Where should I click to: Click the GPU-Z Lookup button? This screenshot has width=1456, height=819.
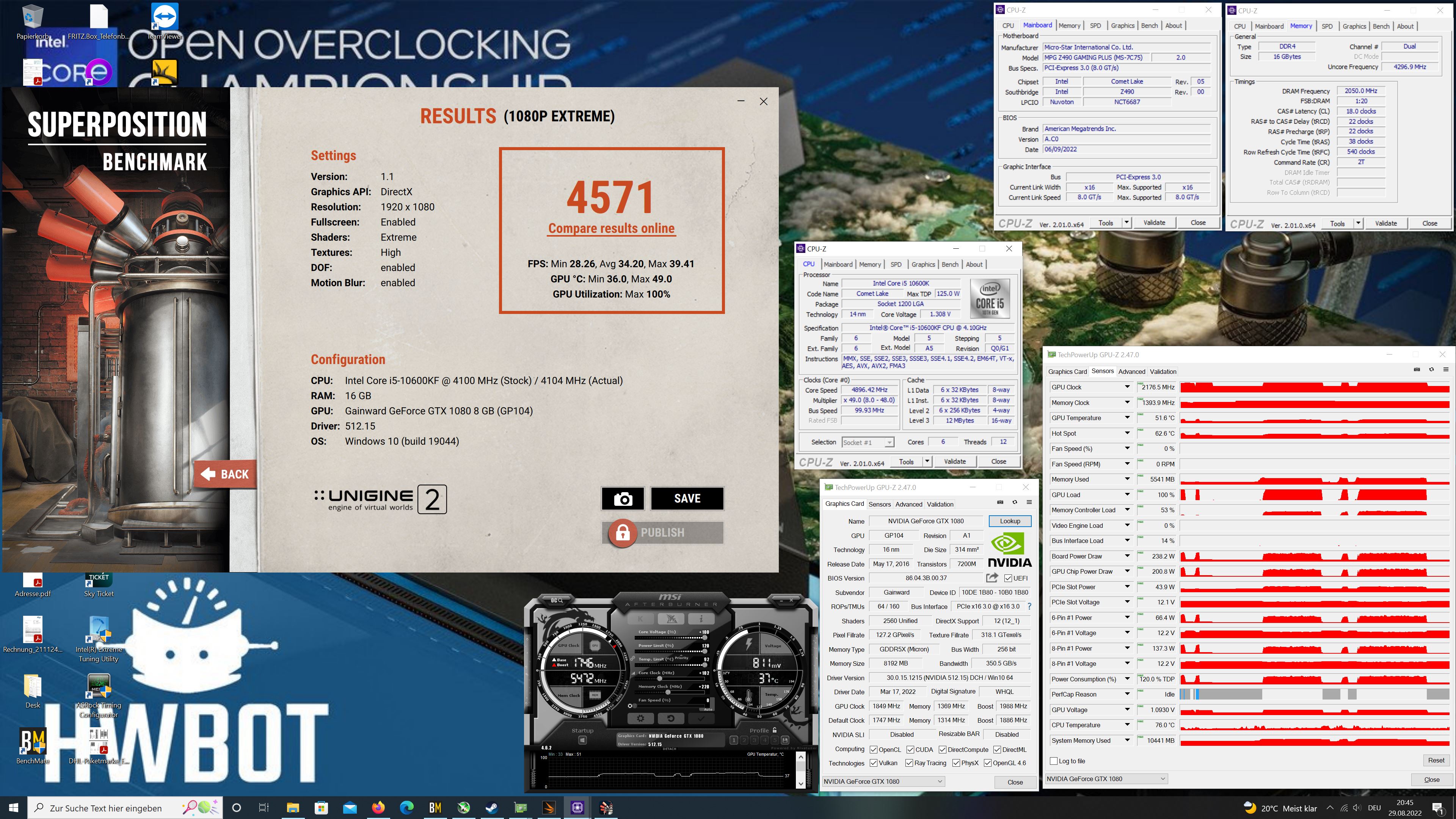1010,521
